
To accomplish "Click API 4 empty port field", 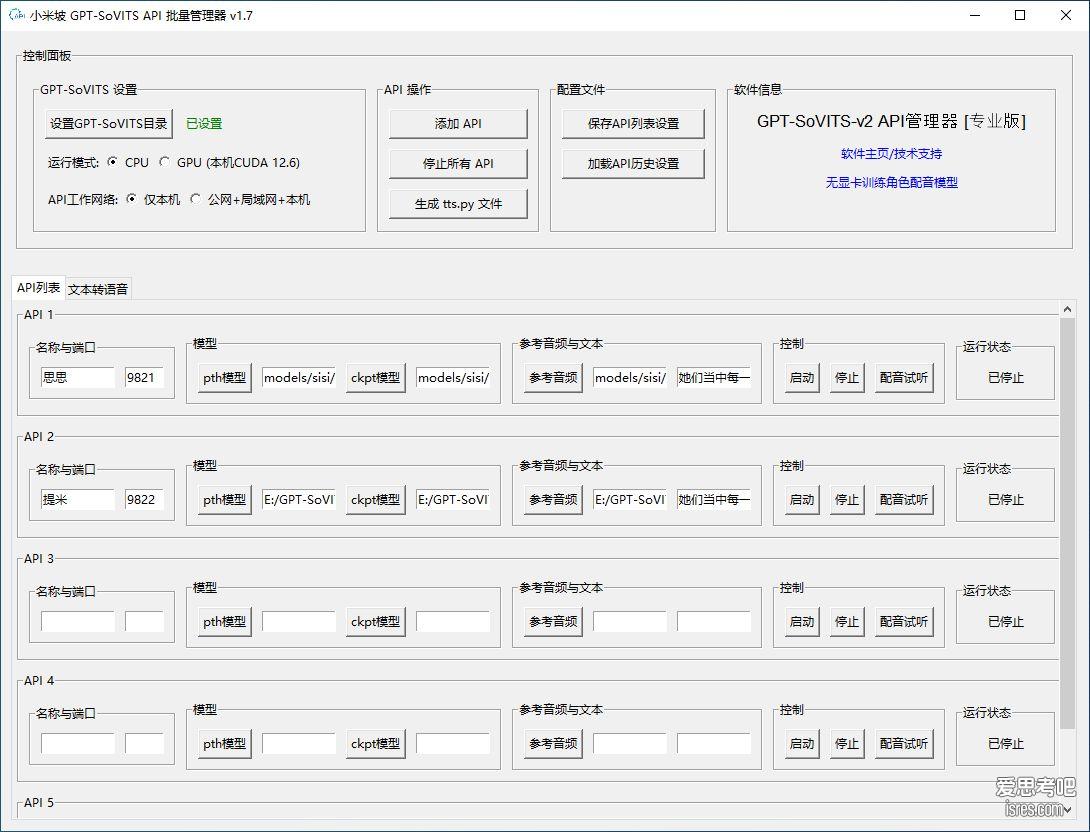I will [x=145, y=743].
